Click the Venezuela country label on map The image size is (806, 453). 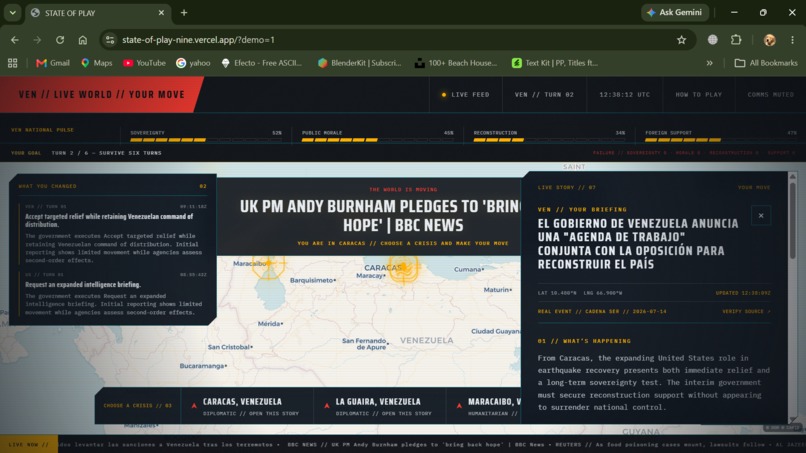click(x=427, y=340)
